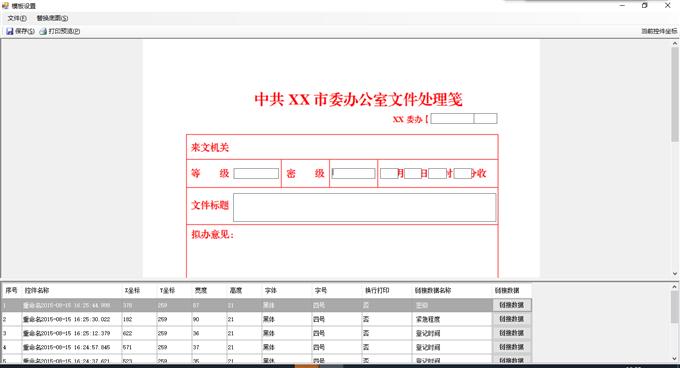
Task: Click the wide field after XX委办
Action: pyautogui.click(x=452, y=118)
